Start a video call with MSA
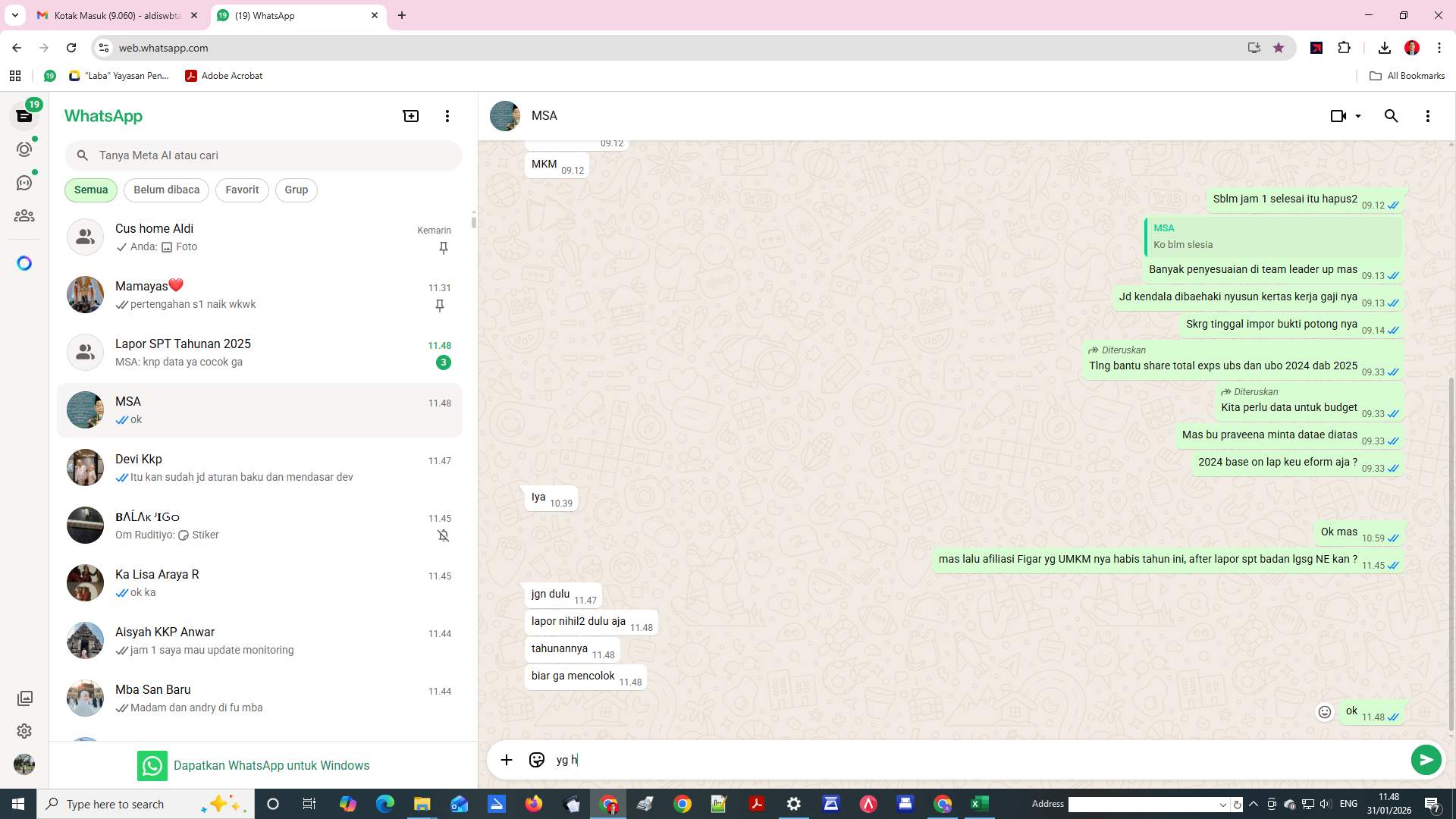 click(x=1338, y=115)
